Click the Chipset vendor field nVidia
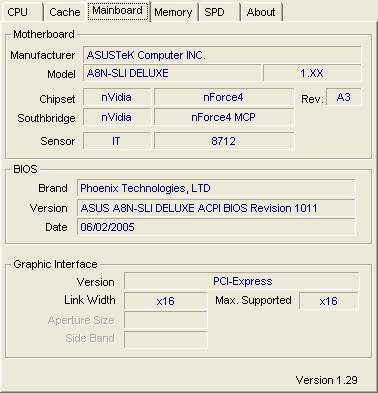Screen dimensions: 378x393 117,97
